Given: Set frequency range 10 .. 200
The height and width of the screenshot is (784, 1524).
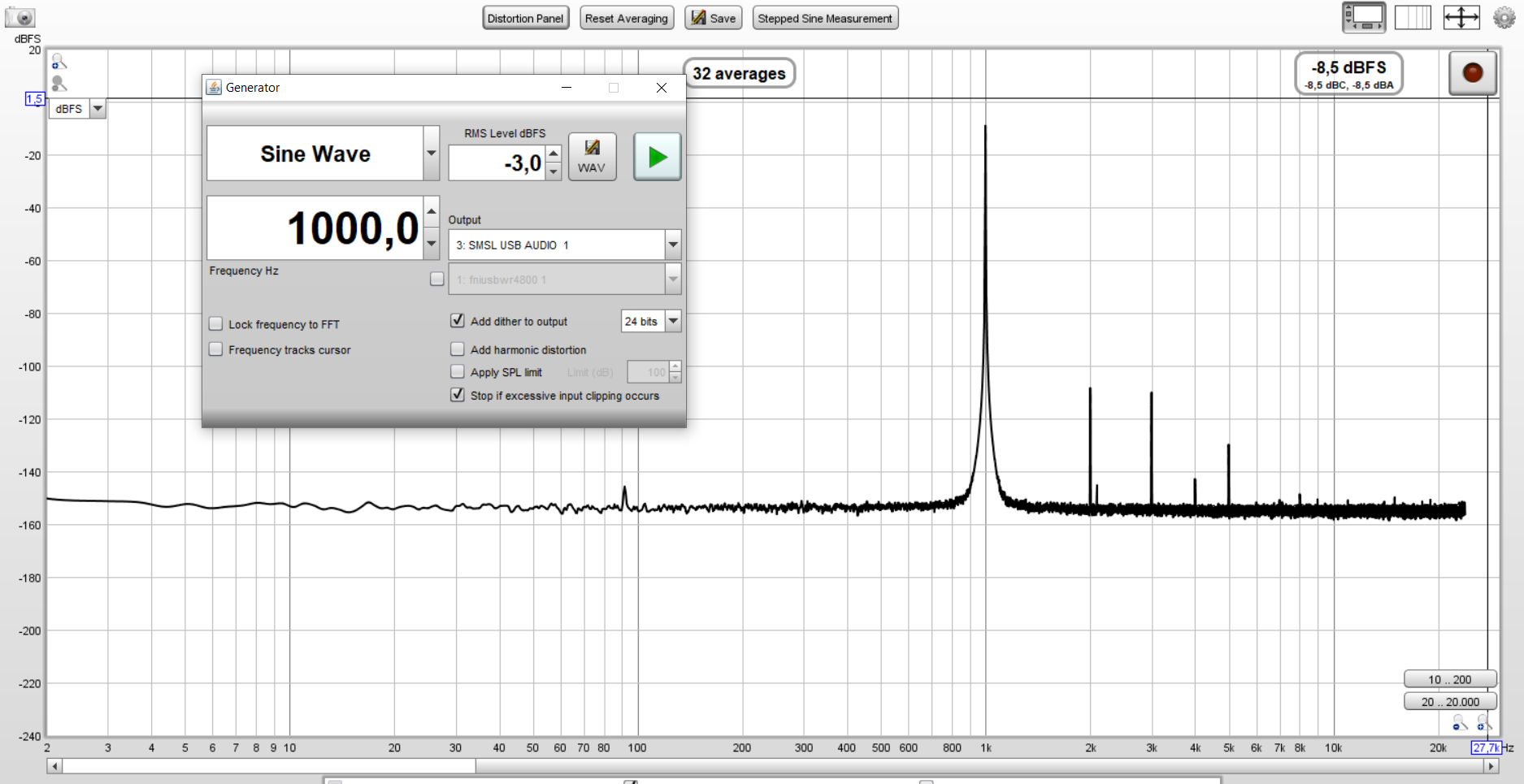Looking at the screenshot, I should tap(1450, 679).
